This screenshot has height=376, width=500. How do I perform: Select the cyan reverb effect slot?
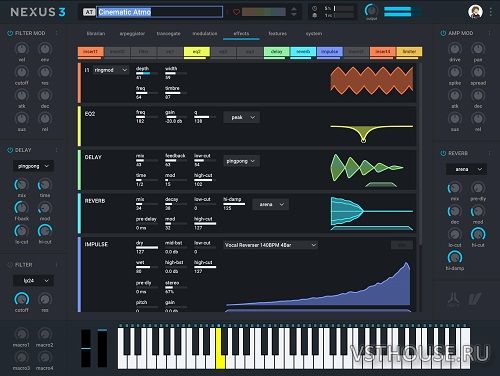click(x=303, y=52)
